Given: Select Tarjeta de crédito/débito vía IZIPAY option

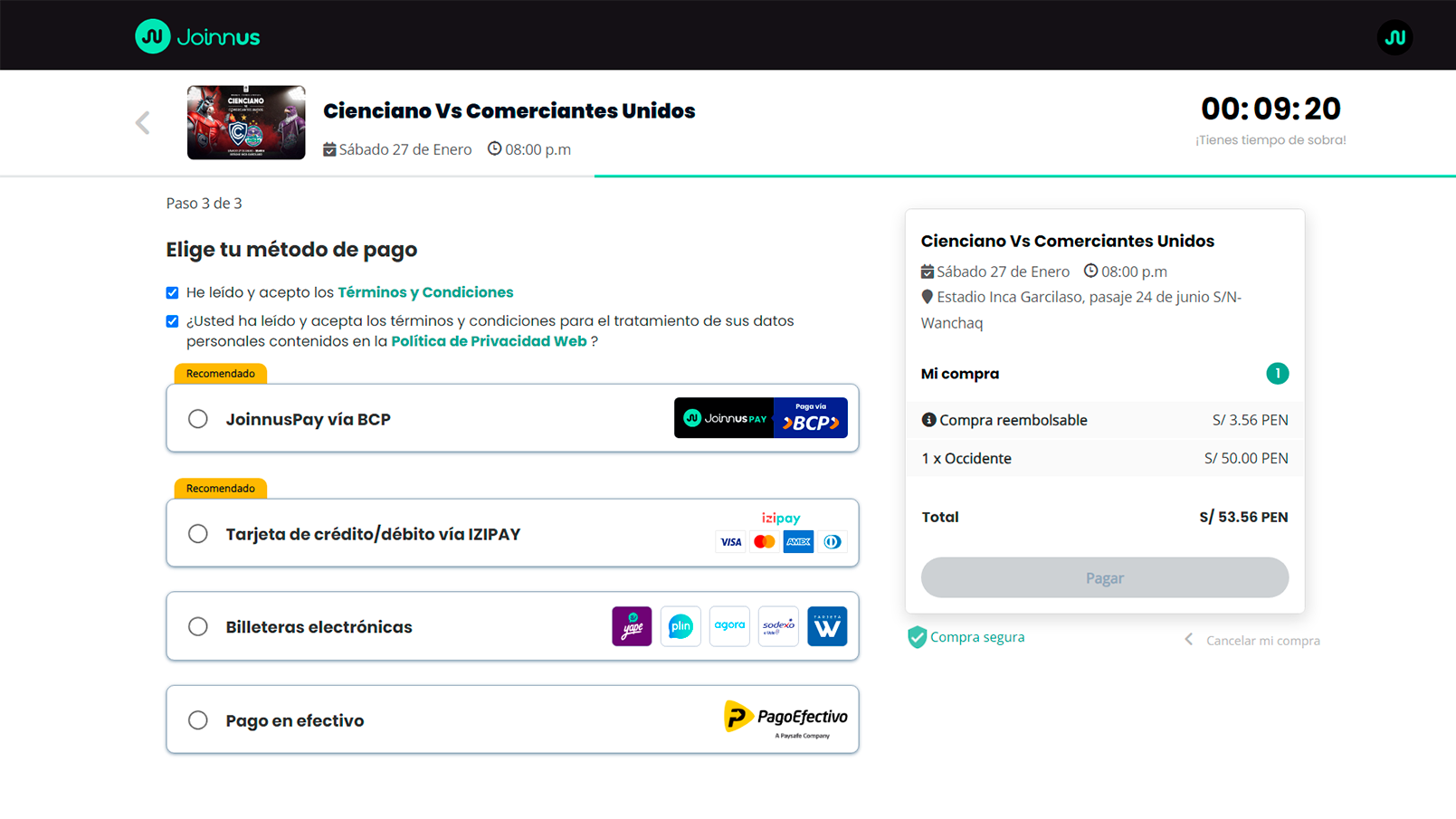Looking at the screenshot, I should click(x=198, y=533).
